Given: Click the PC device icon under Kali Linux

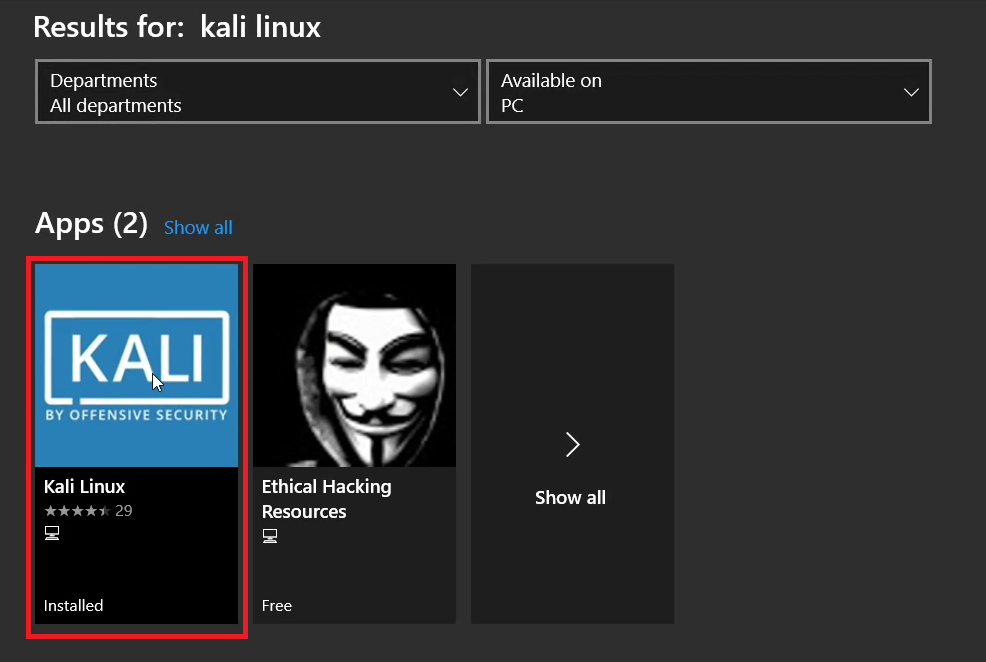Looking at the screenshot, I should coord(52,533).
